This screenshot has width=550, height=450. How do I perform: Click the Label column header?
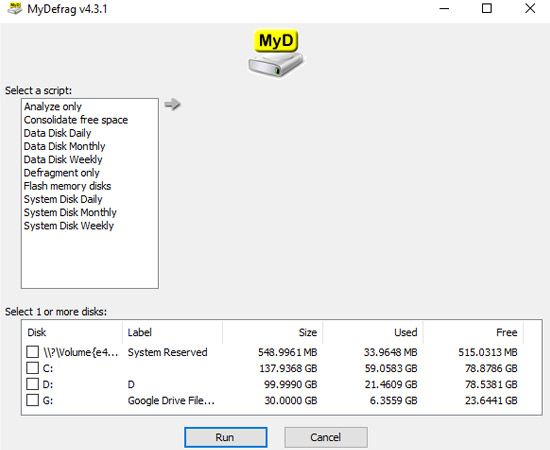(x=172, y=332)
